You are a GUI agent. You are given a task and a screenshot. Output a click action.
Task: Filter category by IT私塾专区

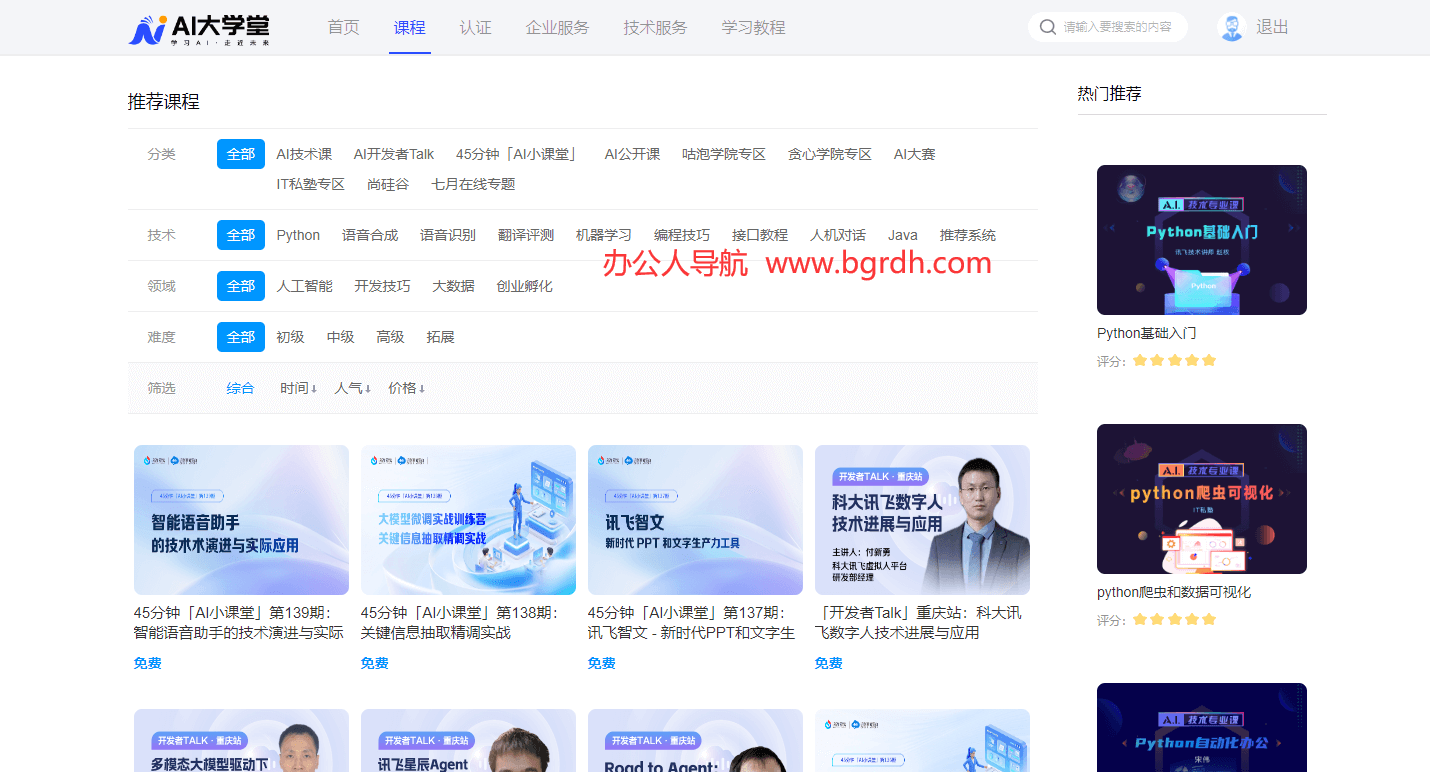click(311, 184)
